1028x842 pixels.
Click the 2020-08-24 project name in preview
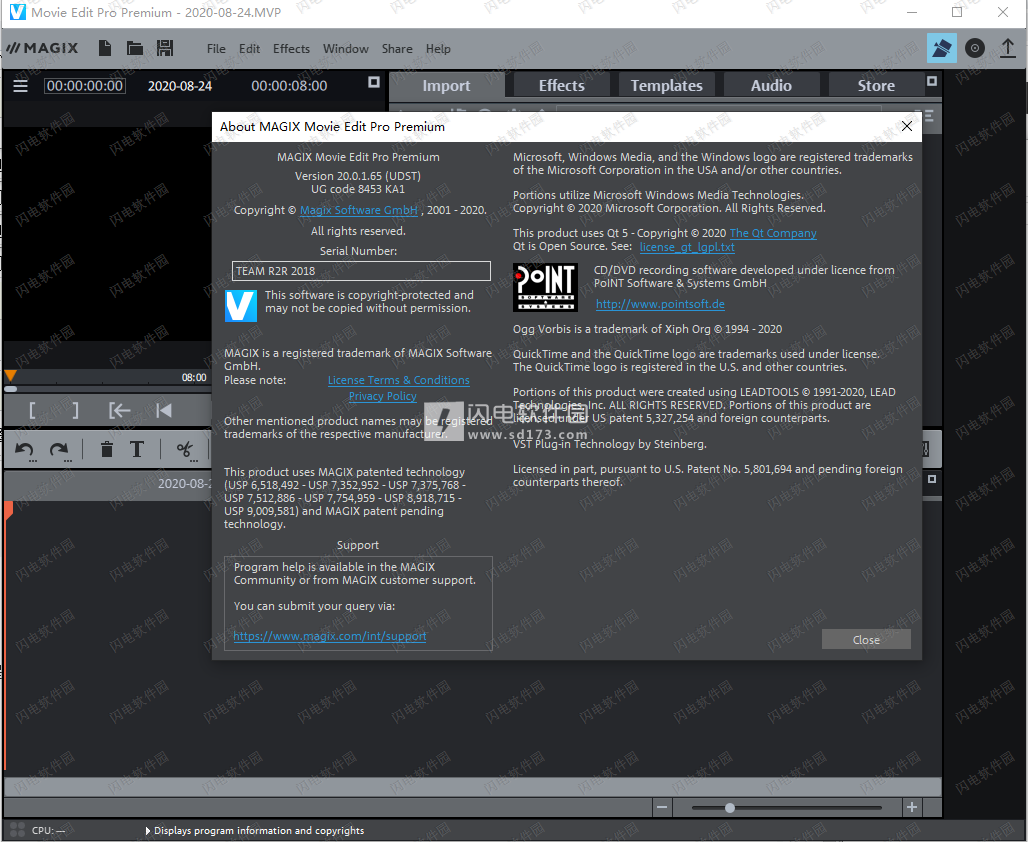click(180, 86)
